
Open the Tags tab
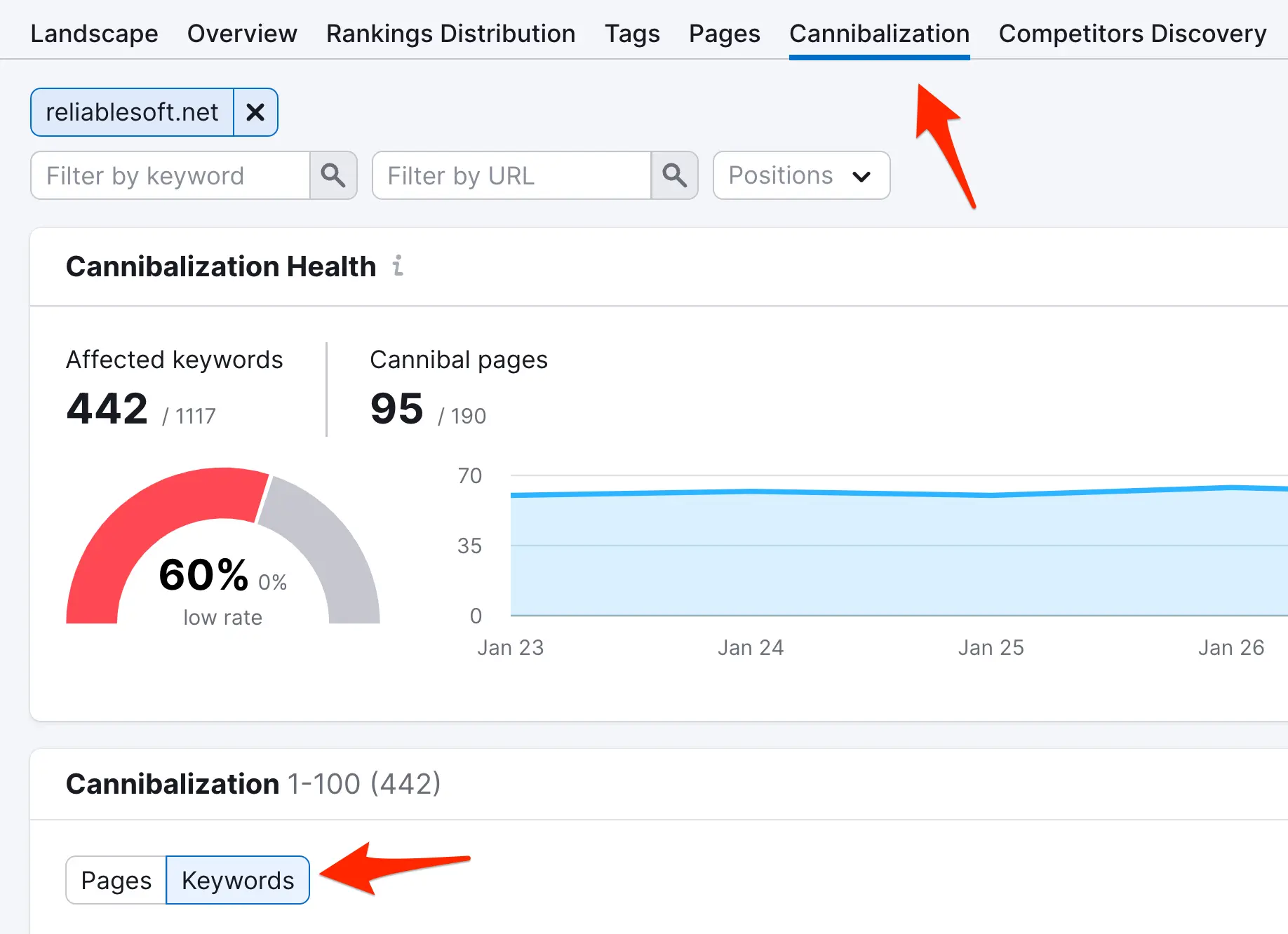pos(632,34)
